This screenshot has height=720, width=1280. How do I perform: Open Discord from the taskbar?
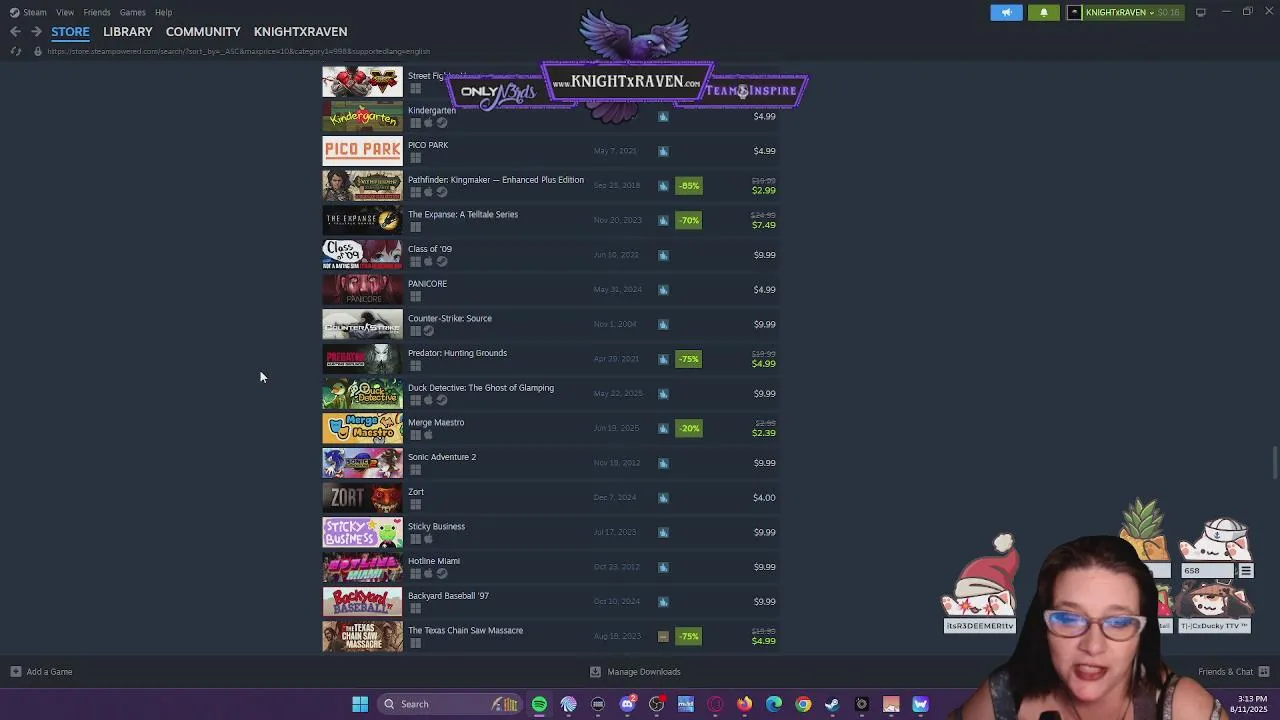pos(627,704)
